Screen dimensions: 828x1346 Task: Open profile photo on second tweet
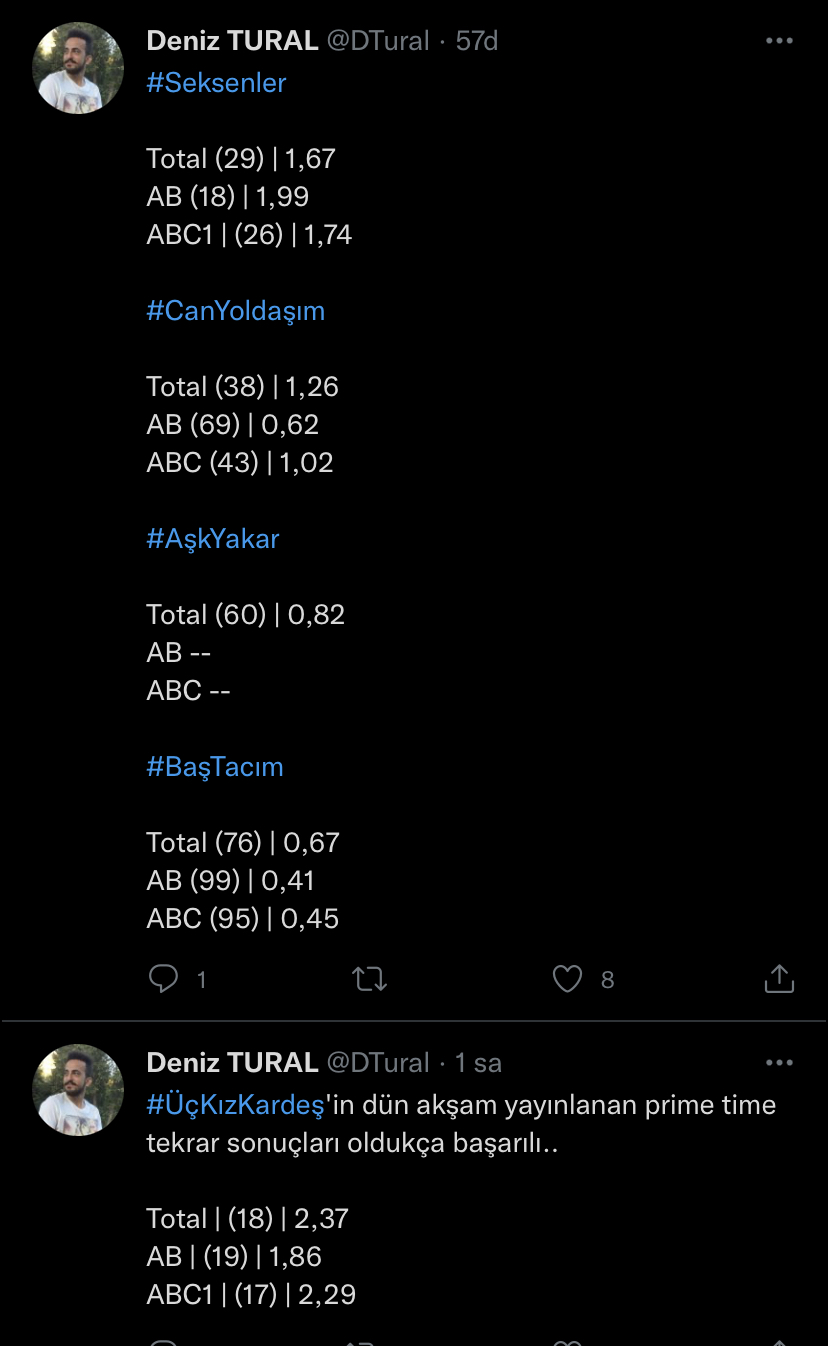pyautogui.click(x=78, y=1090)
